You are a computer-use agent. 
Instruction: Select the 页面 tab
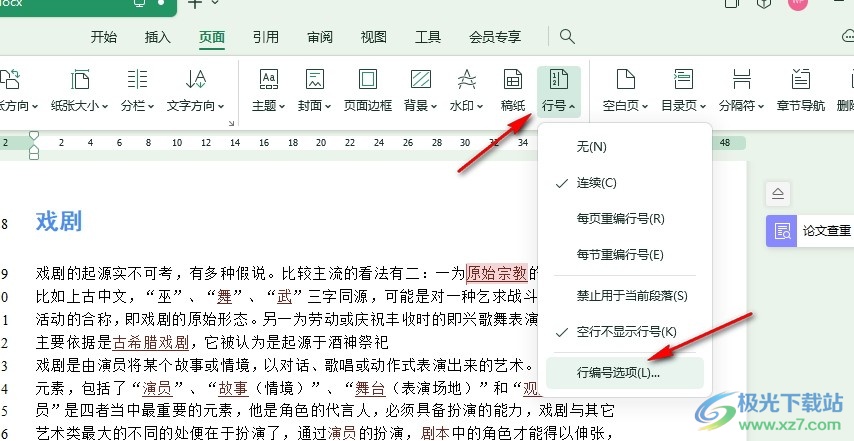point(212,37)
